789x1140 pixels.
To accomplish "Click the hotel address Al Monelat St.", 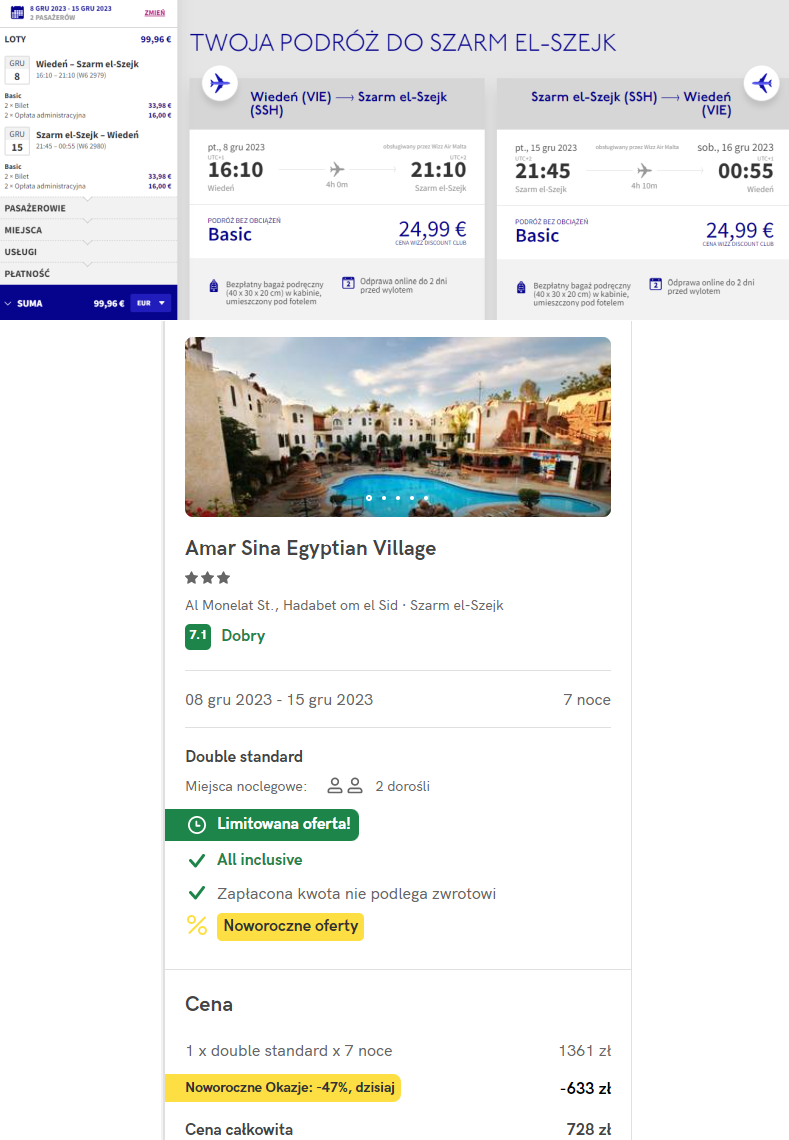I will [344, 605].
